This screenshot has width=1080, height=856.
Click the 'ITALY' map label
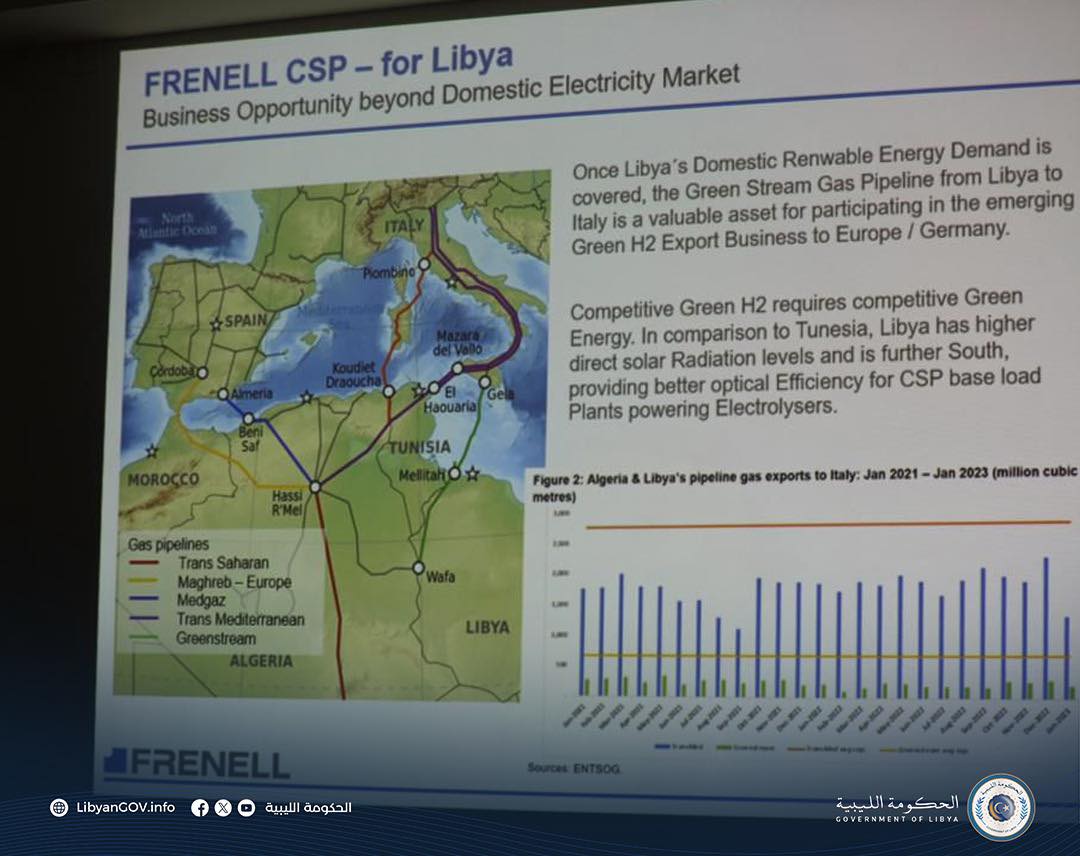pos(404,226)
